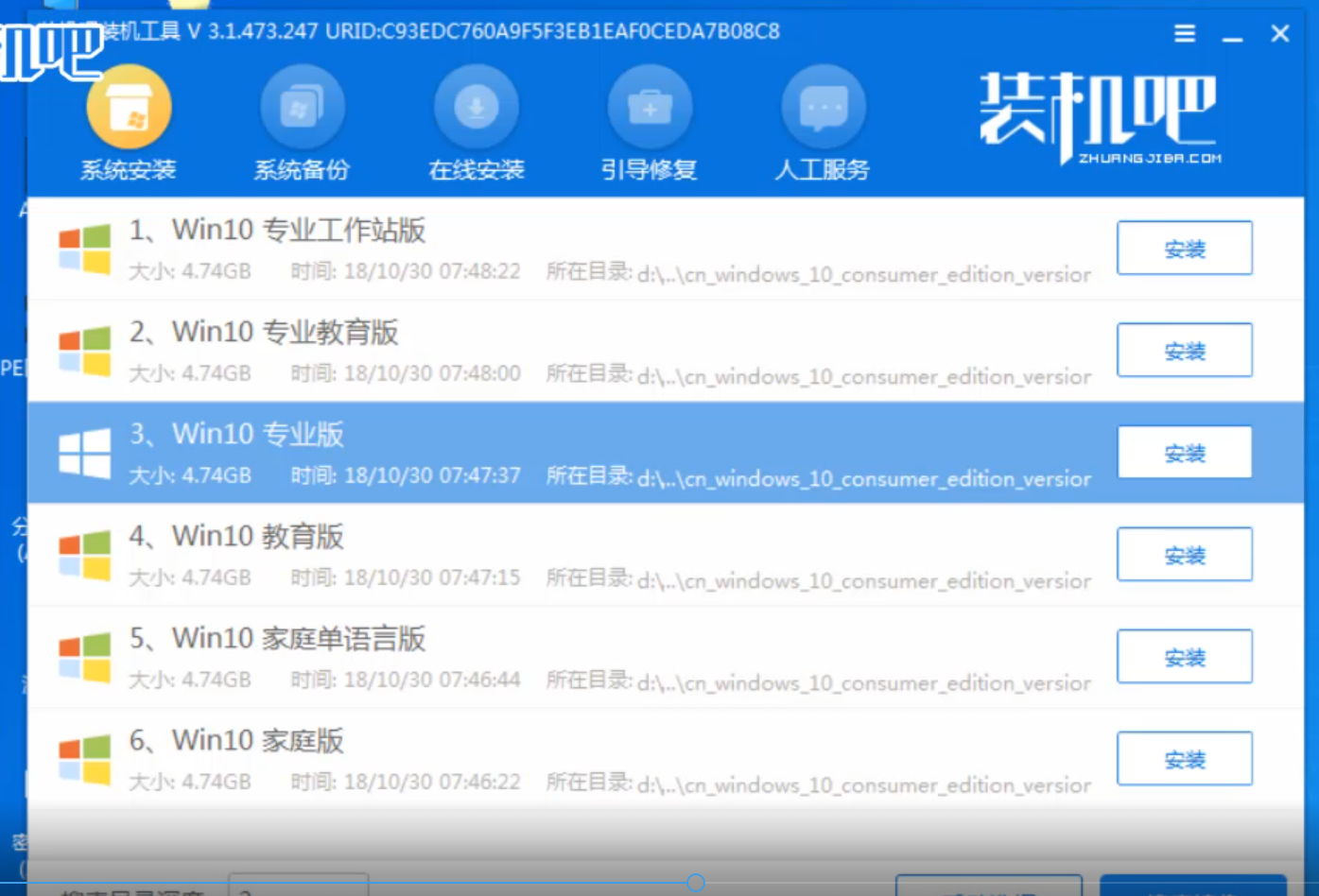Click the circular handle on the bottom line
This screenshot has width=1319, height=896.
coord(696,883)
